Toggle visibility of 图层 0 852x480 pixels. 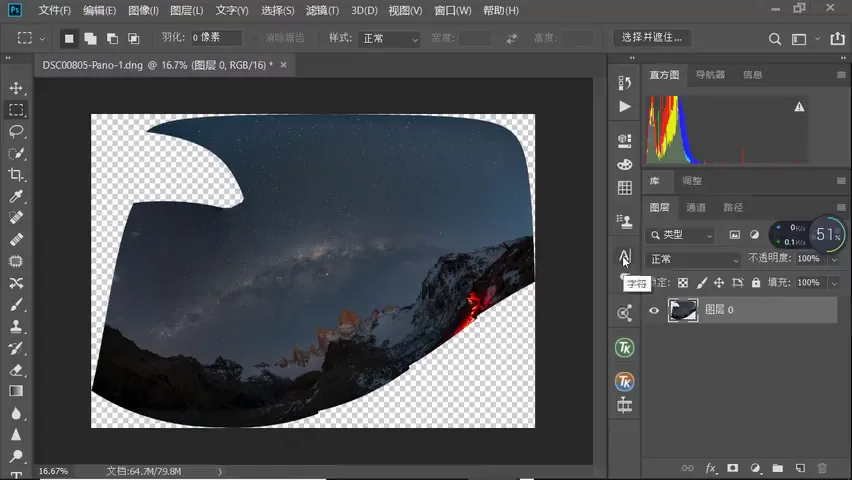pyautogui.click(x=654, y=310)
